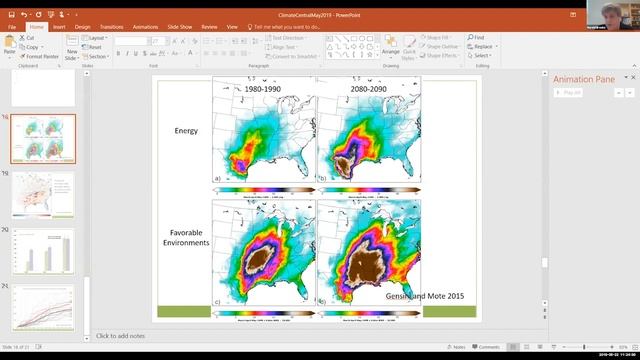This screenshot has height=360, width=640.
Task: Toggle strikethrough formatting
Action: (153, 53)
